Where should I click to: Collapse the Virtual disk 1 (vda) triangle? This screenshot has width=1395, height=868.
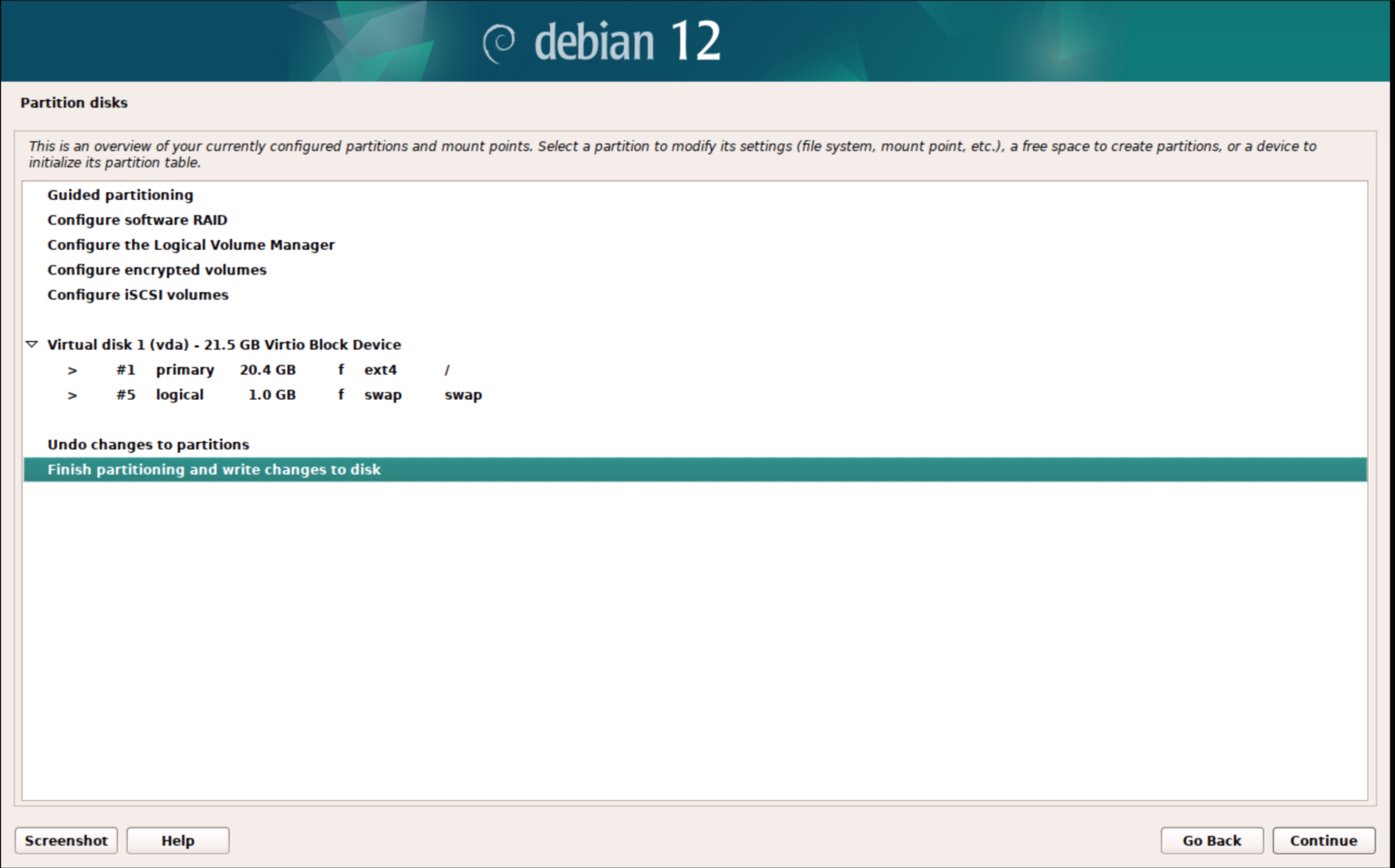(x=32, y=345)
